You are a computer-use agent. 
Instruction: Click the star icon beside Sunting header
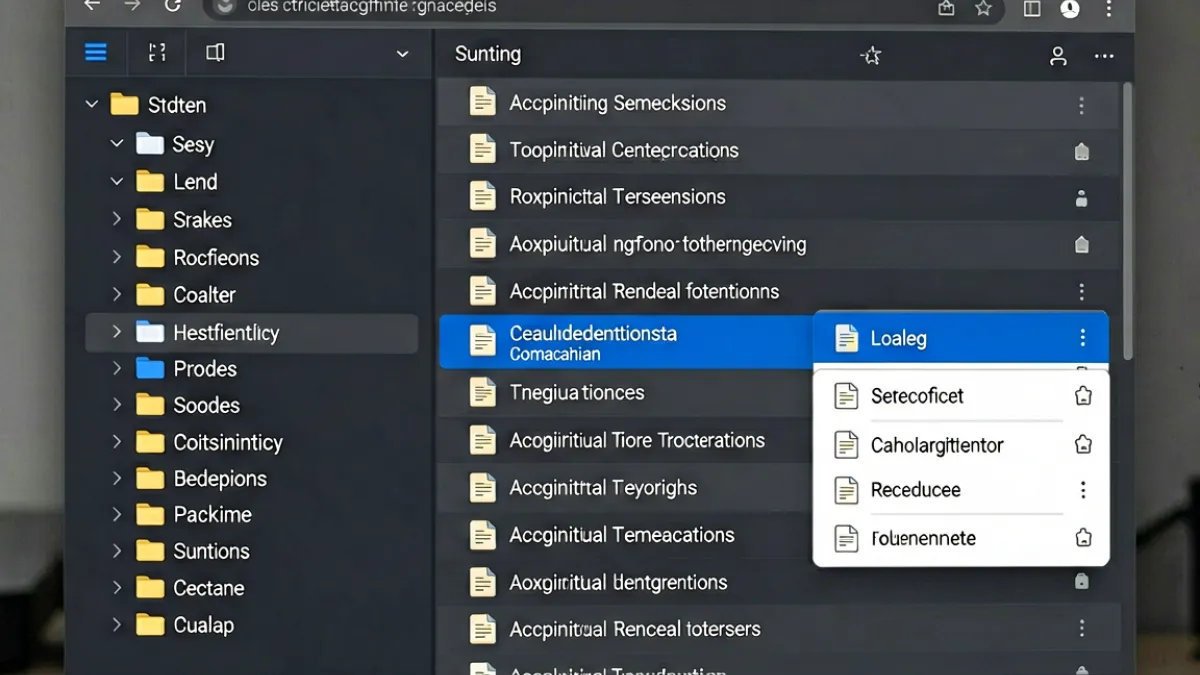click(871, 56)
